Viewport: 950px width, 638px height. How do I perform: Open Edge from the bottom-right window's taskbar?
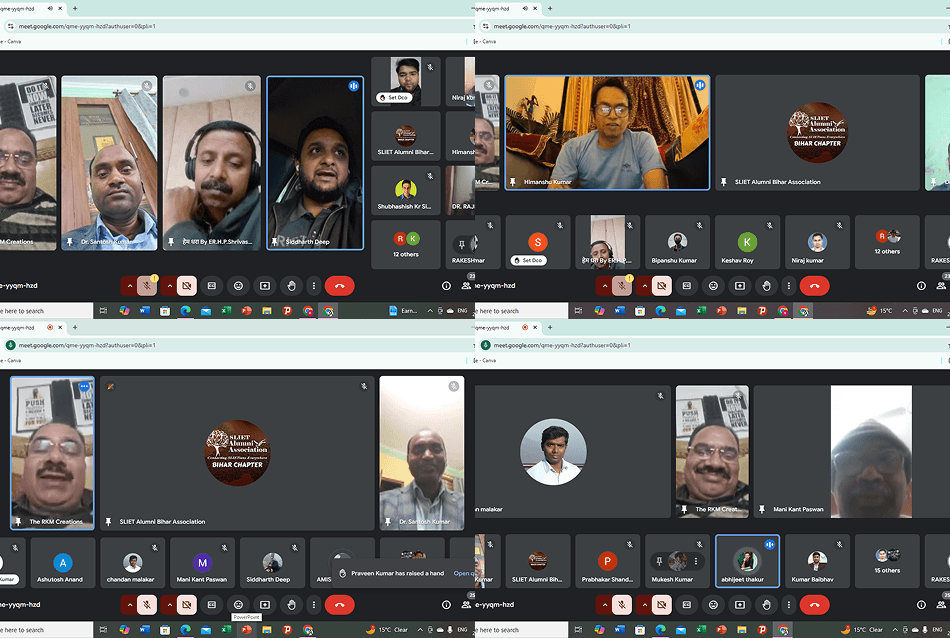660,630
